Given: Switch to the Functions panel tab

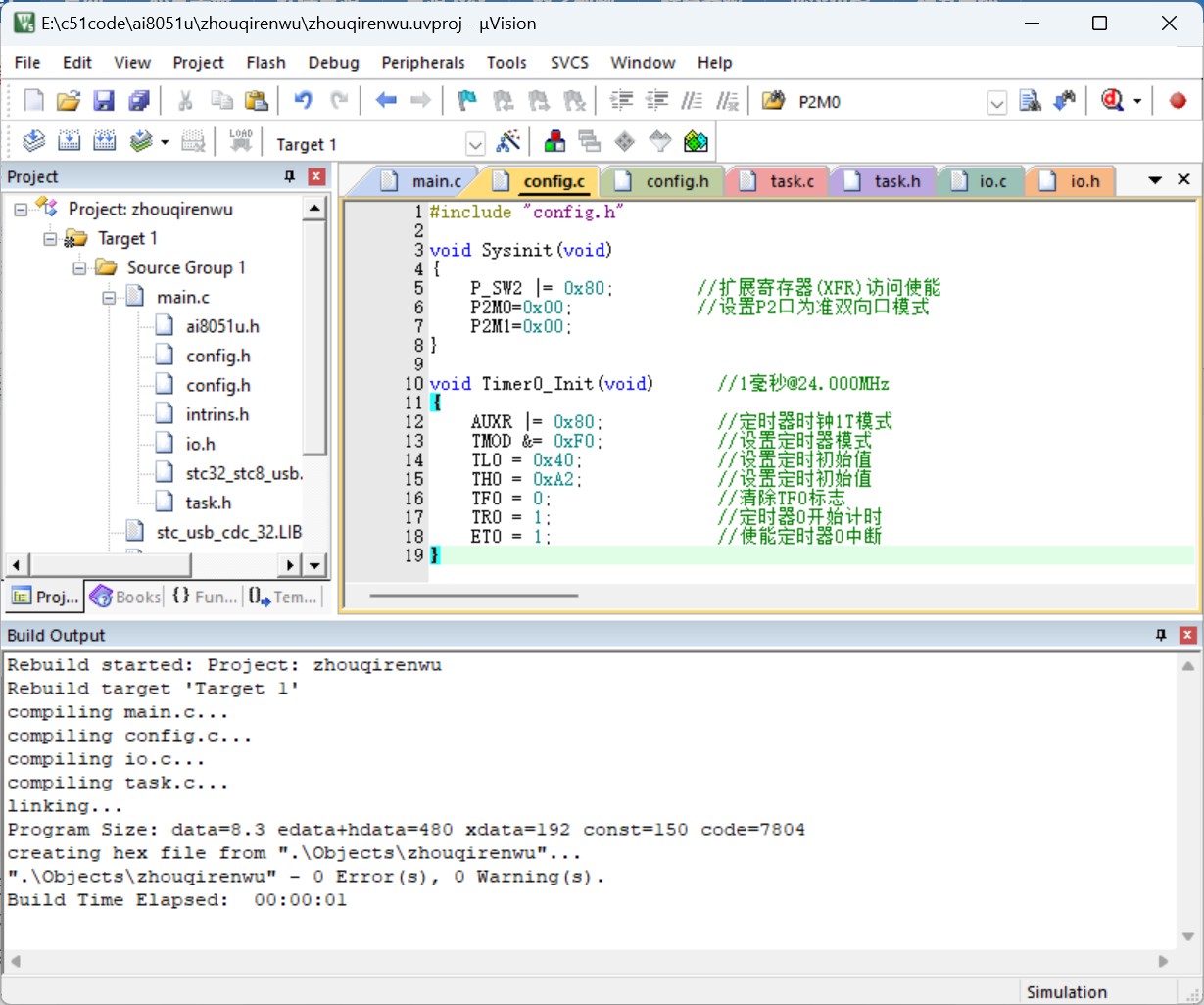Looking at the screenshot, I should 204,597.
